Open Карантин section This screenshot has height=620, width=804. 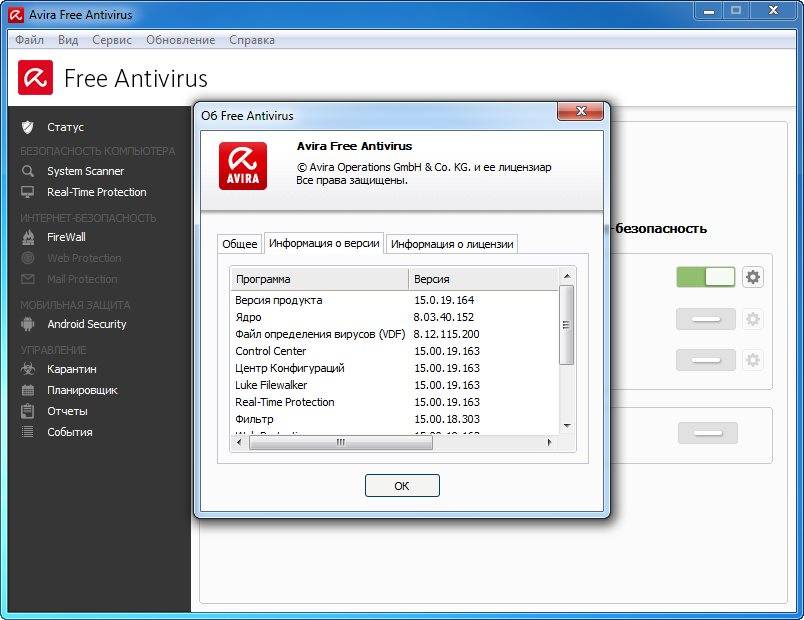click(72, 369)
